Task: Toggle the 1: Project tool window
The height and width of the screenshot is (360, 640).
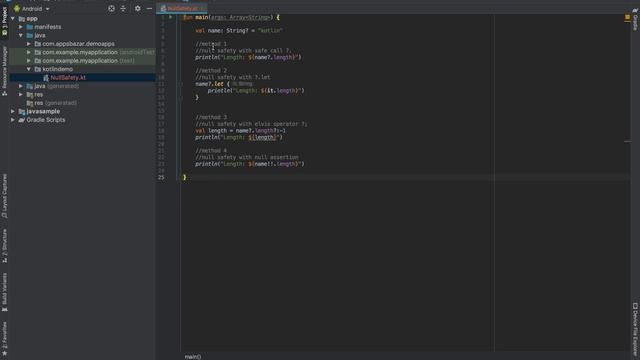Action: (4, 22)
